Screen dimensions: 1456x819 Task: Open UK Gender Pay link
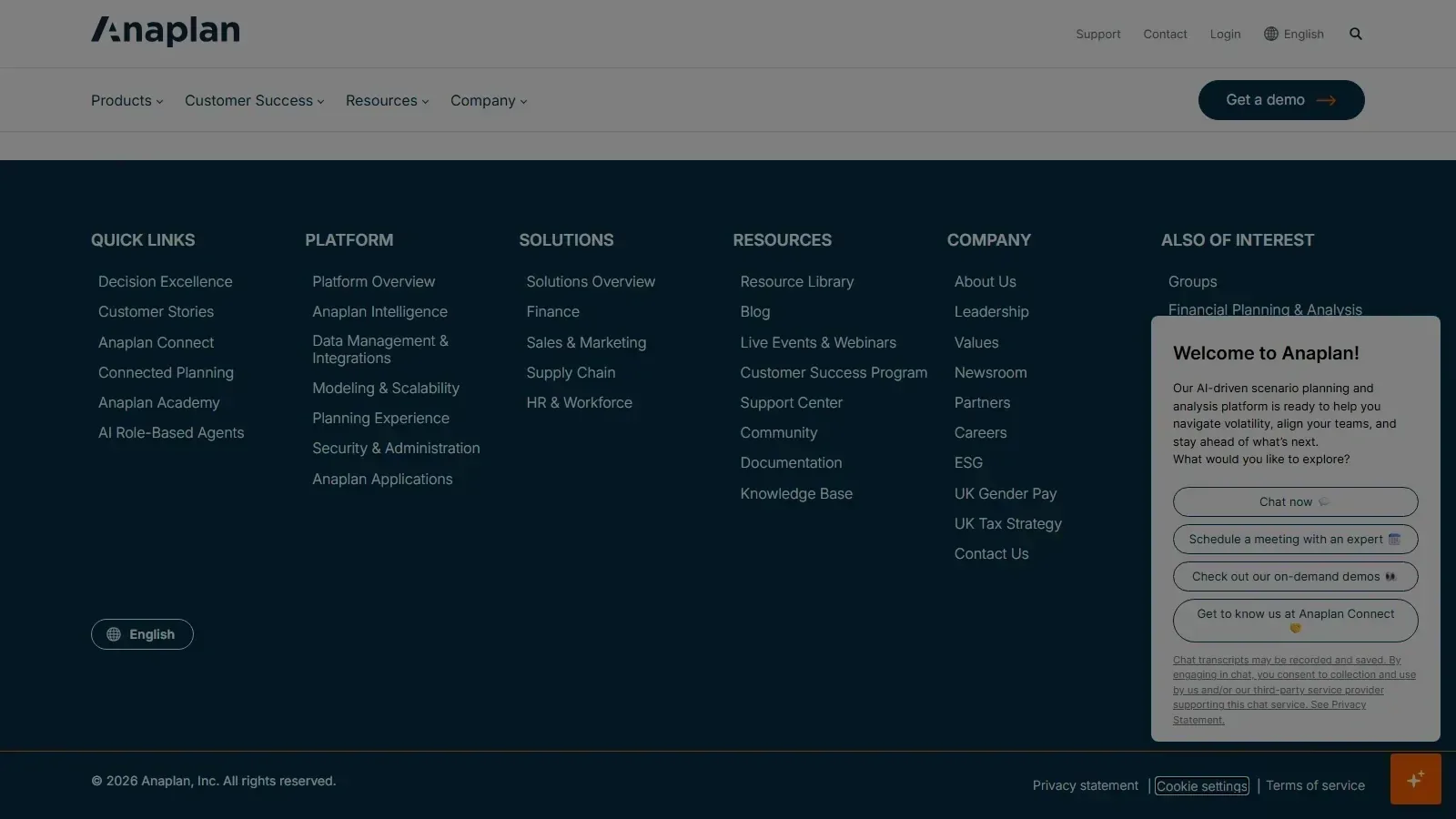click(1006, 494)
